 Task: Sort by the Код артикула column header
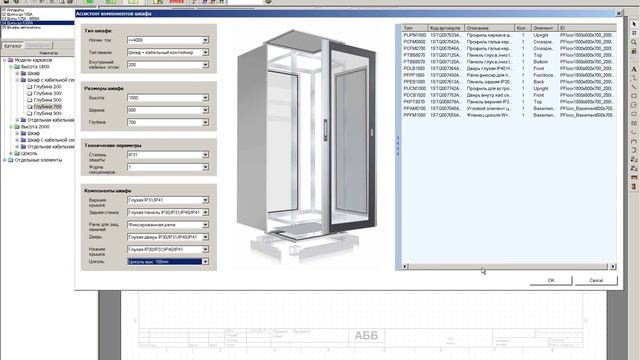pos(446,28)
